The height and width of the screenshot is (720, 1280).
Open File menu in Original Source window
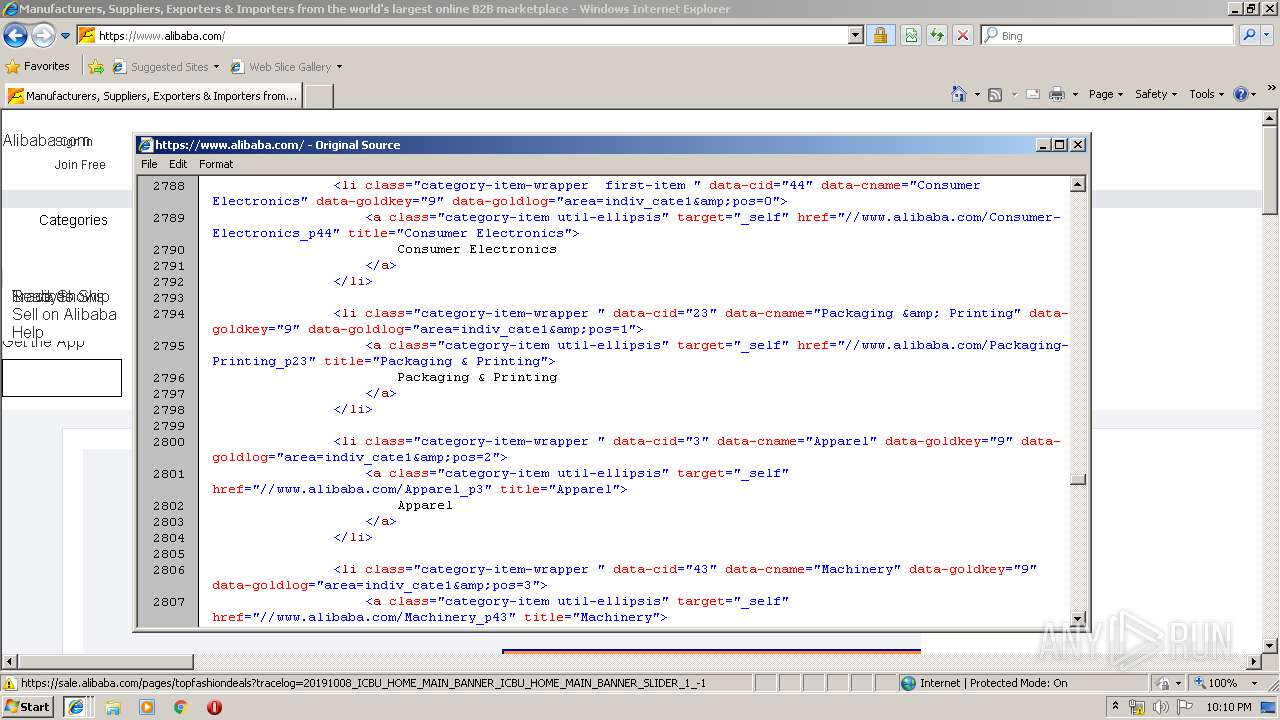[x=149, y=164]
